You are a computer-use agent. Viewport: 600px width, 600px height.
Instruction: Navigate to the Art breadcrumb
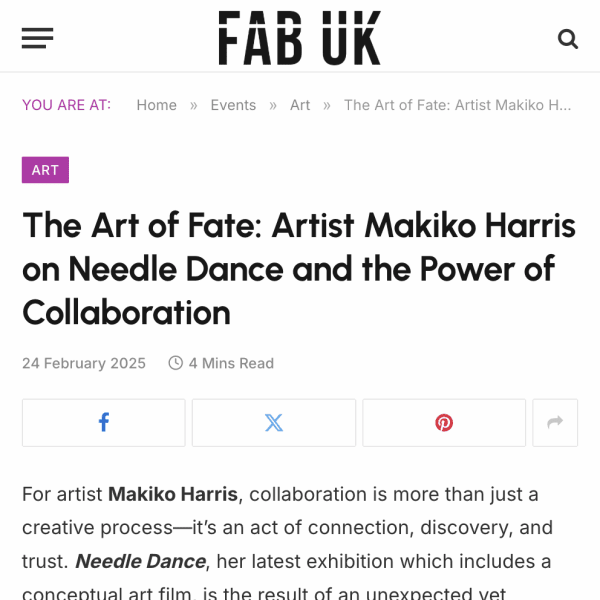(x=300, y=105)
